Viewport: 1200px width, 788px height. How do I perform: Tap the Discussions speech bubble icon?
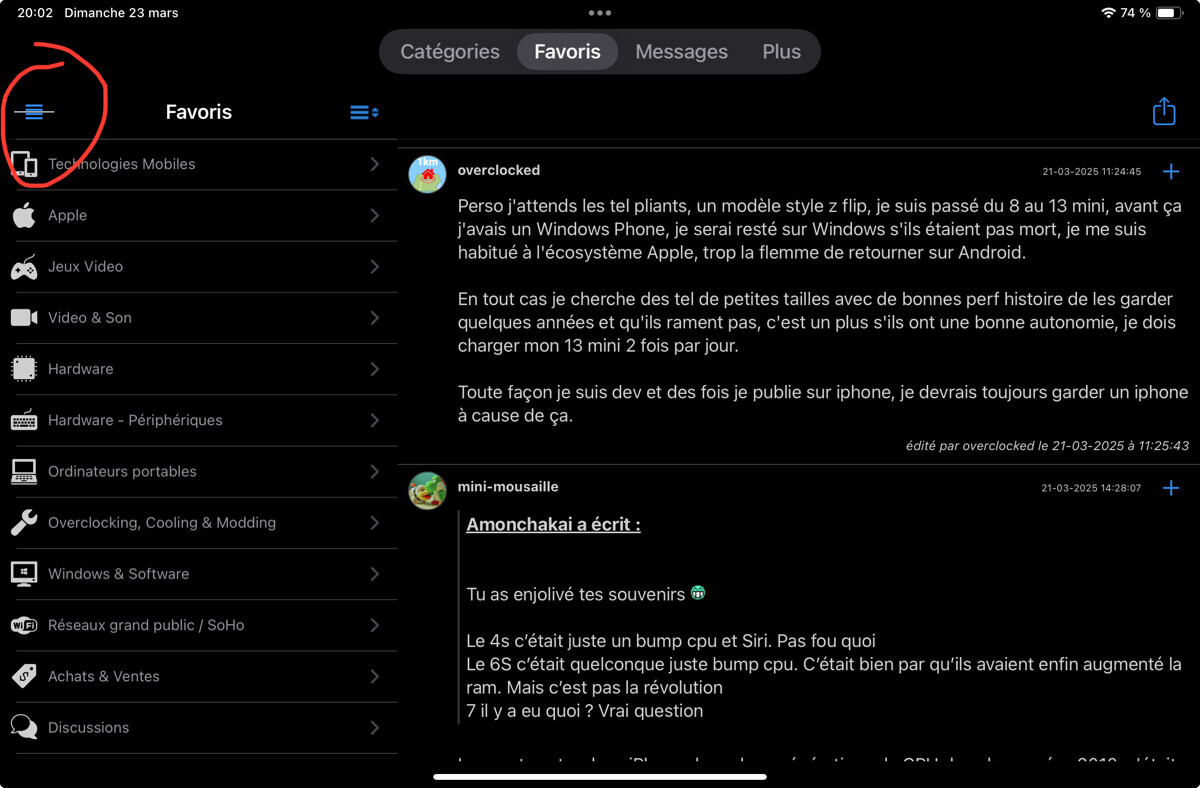tap(24, 727)
